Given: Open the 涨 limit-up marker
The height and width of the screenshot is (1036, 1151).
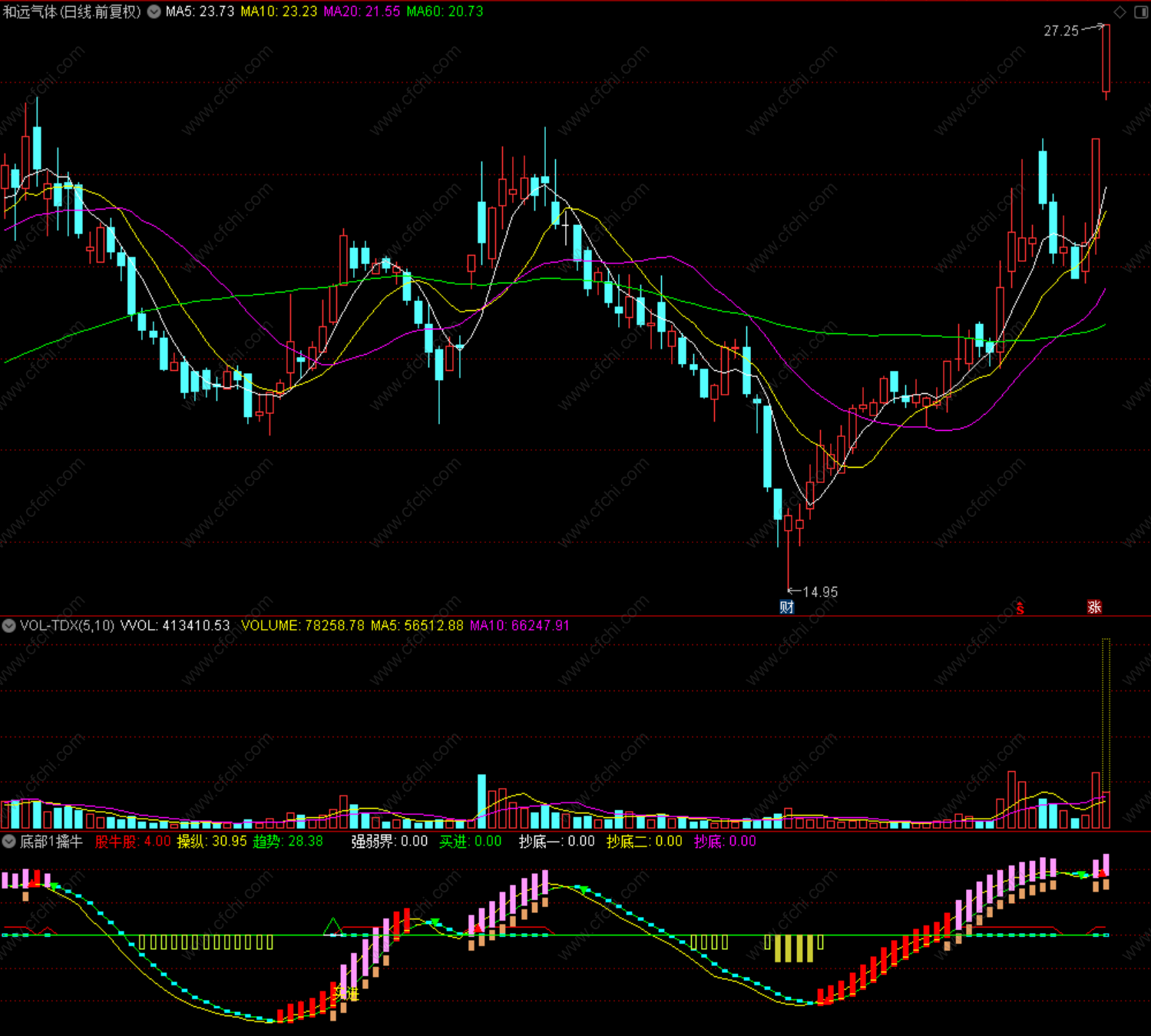Looking at the screenshot, I should [1094, 607].
